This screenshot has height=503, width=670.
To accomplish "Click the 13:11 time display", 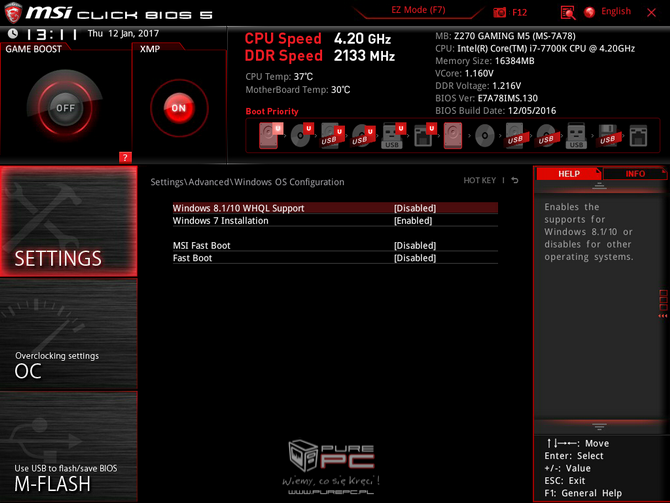I will [x=51, y=34].
